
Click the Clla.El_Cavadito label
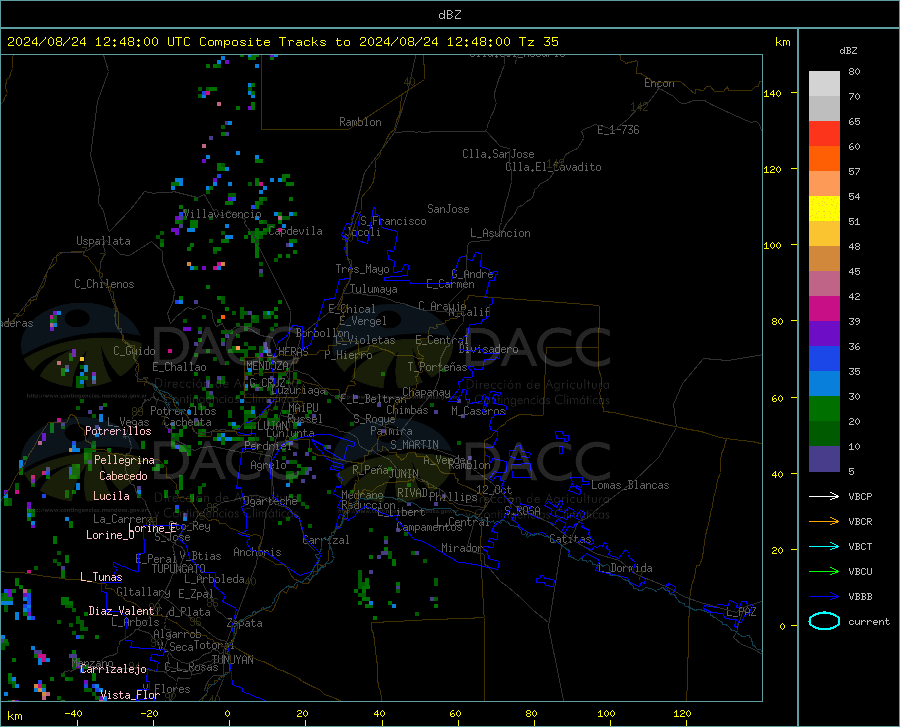point(553,167)
